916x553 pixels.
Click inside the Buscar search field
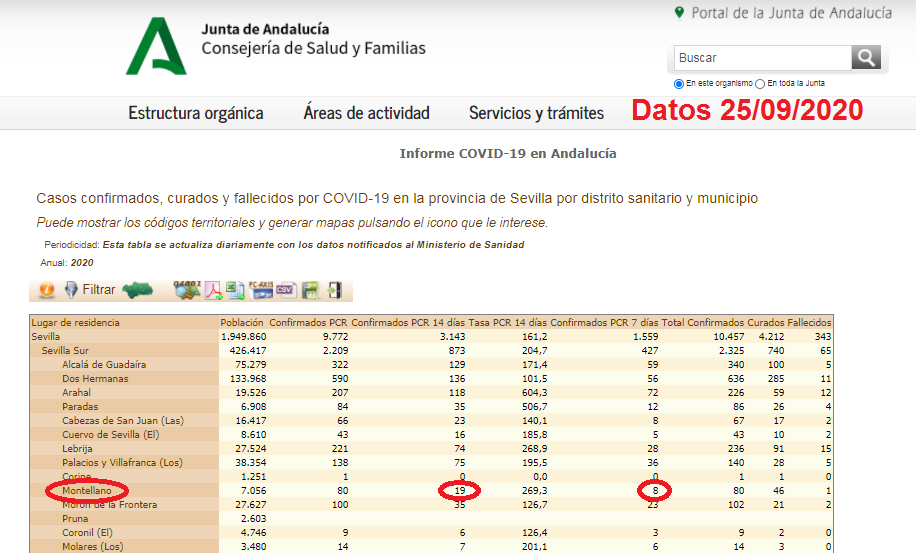click(760, 57)
